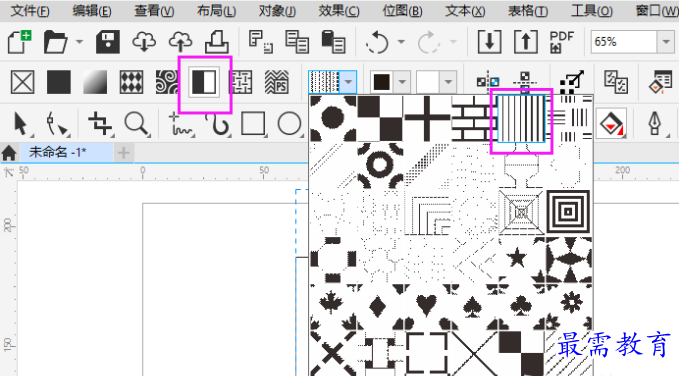Select the Freehand drawing tool
The image size is (679, 376).
[x=181, y=124]
